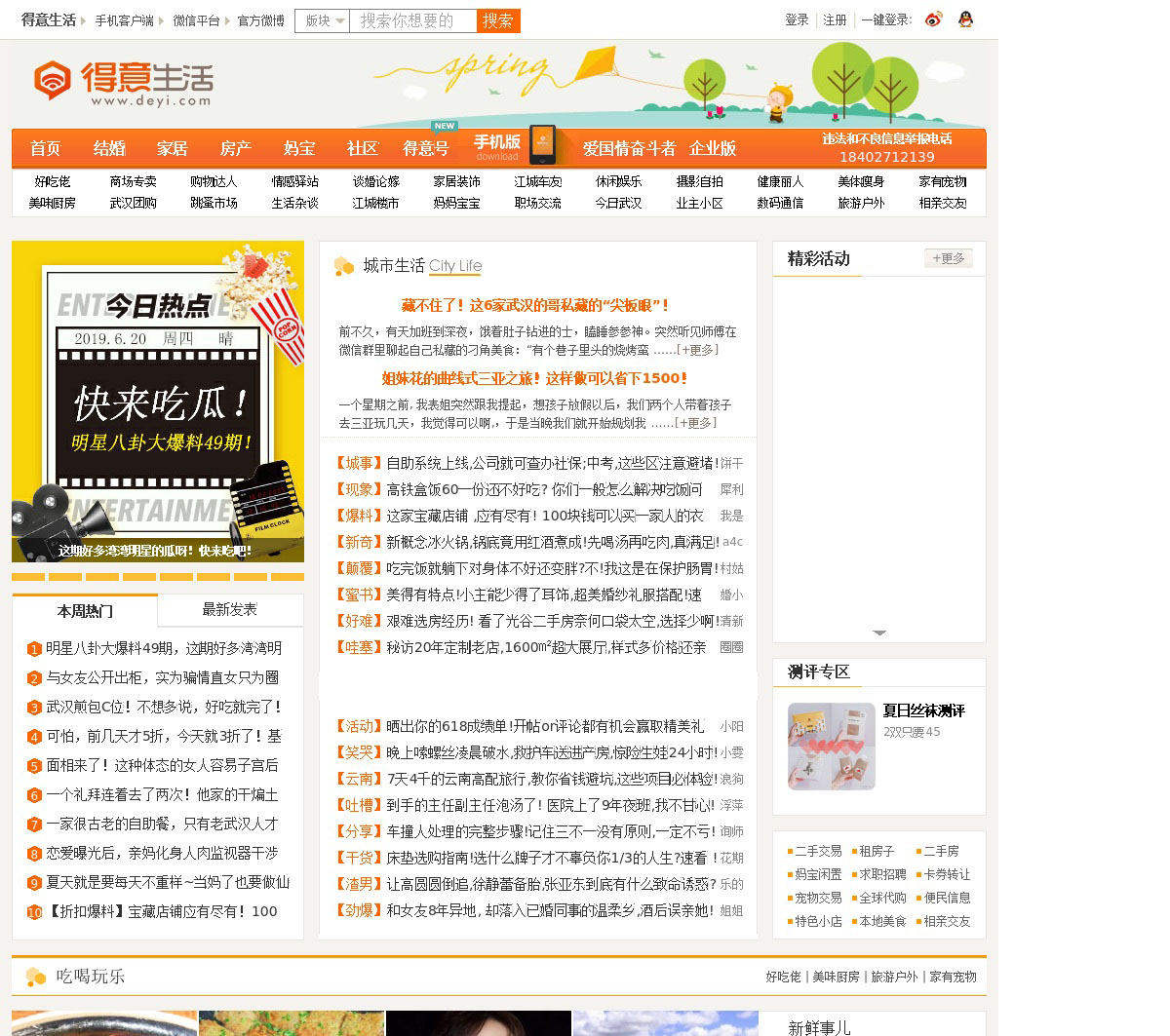1170x1036 pixels.
Task: Click the number 1 ranking badge
Action: [x=34, y=649]
